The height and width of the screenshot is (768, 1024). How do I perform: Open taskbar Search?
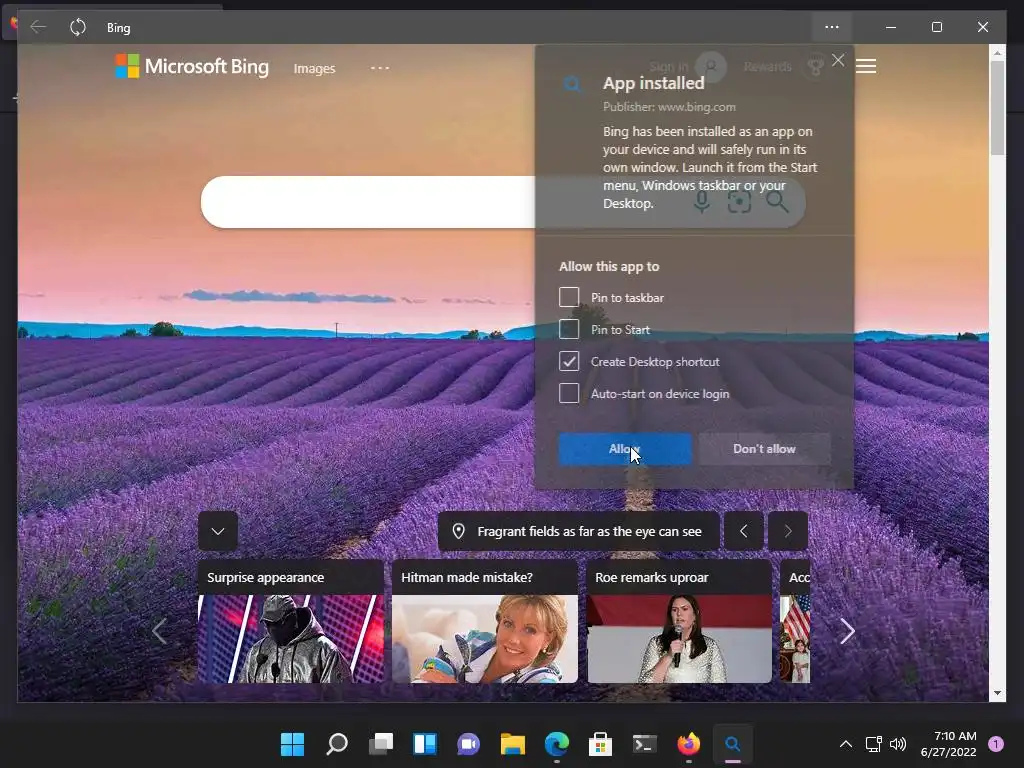[337, 744]
